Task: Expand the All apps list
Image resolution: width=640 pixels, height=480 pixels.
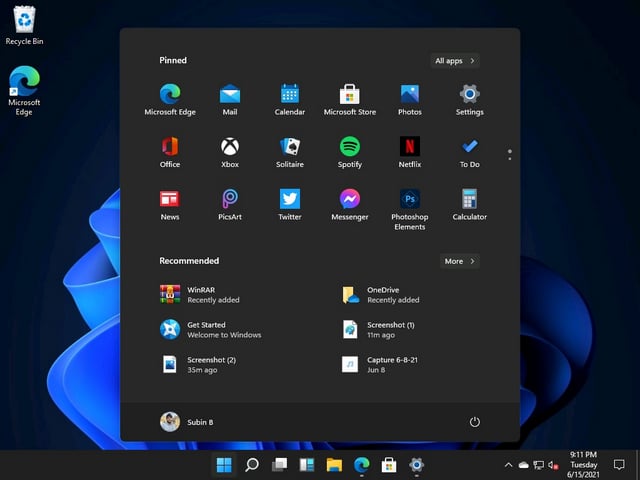Action: [x=455, y=61]
